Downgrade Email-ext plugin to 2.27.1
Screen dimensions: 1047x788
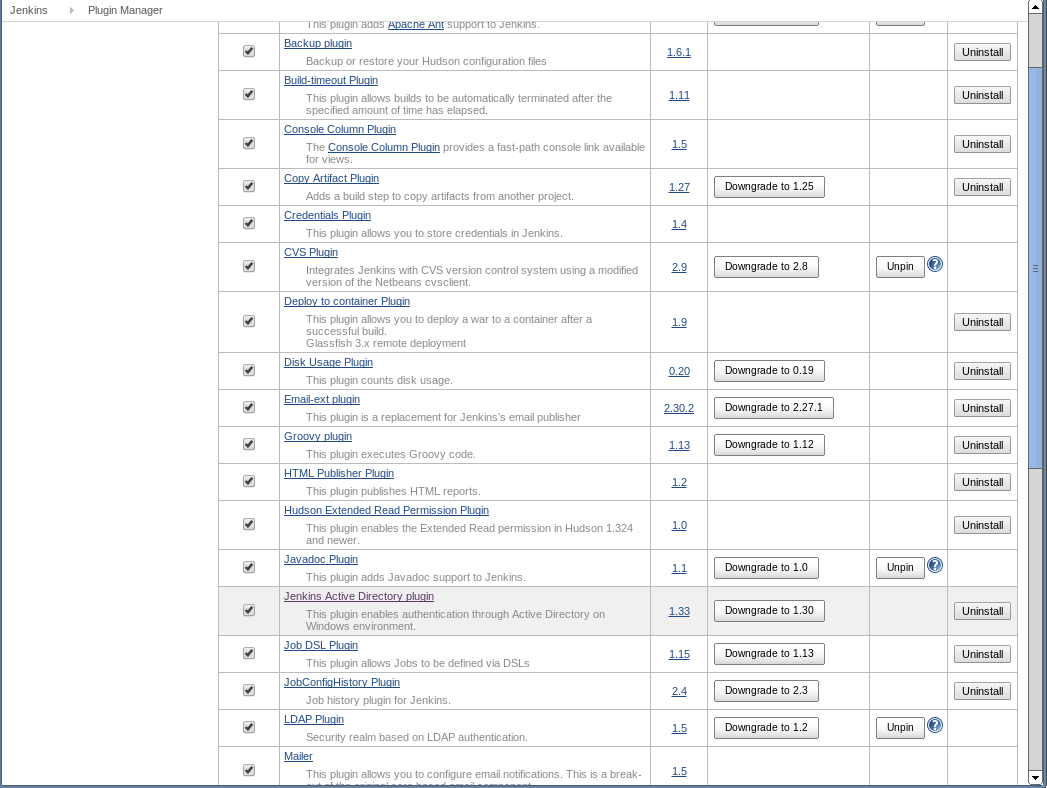pos(774,407)
